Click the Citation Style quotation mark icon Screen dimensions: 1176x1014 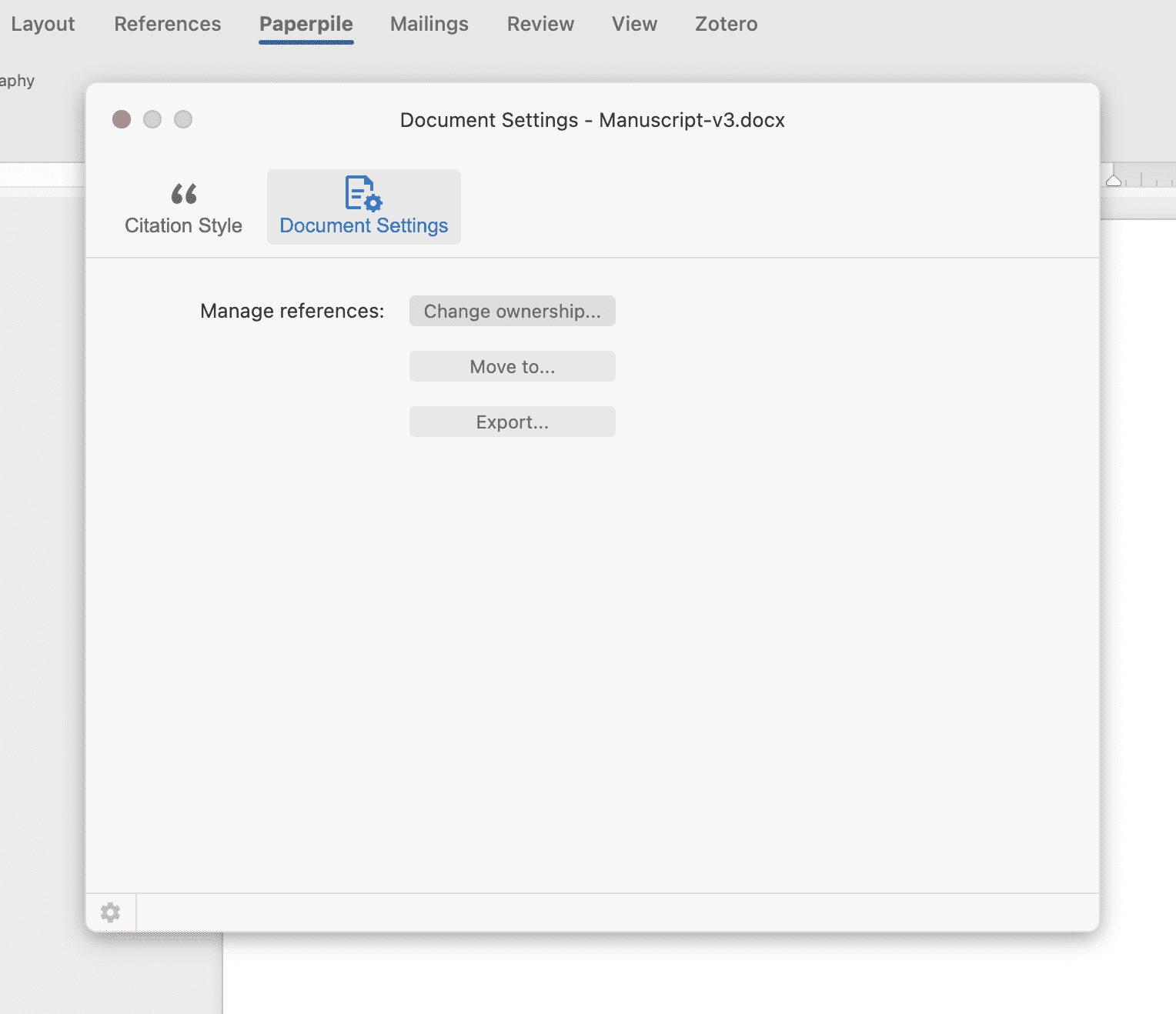[184, 193]
